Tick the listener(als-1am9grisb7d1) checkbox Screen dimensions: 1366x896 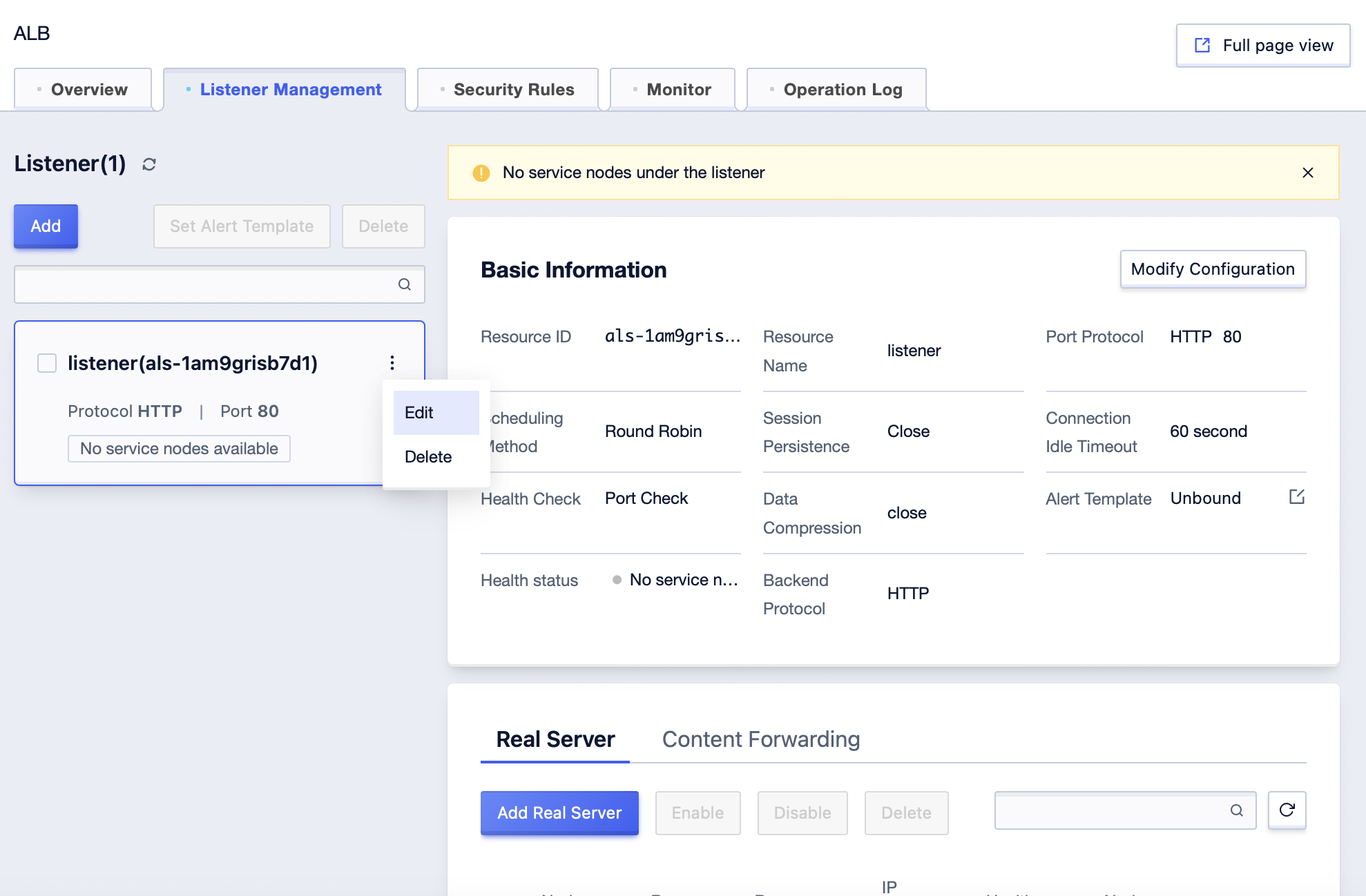pos(47,363)
